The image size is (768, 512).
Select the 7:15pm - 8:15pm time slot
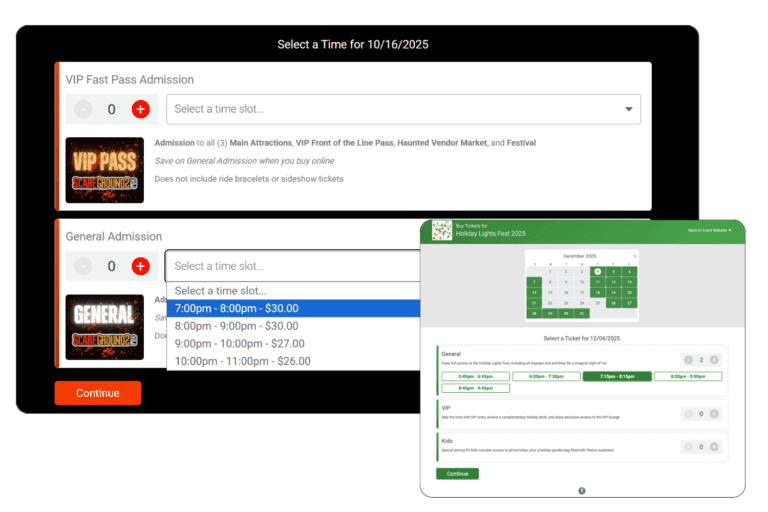[616, 376]
